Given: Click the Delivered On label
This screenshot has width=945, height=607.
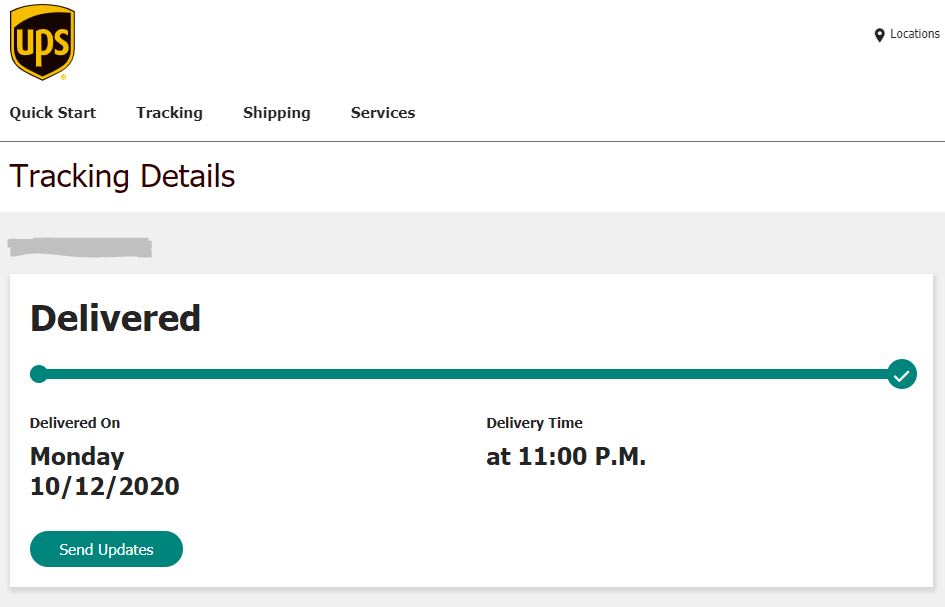Looking at the screenshot, I should click(x=75, y=423).
